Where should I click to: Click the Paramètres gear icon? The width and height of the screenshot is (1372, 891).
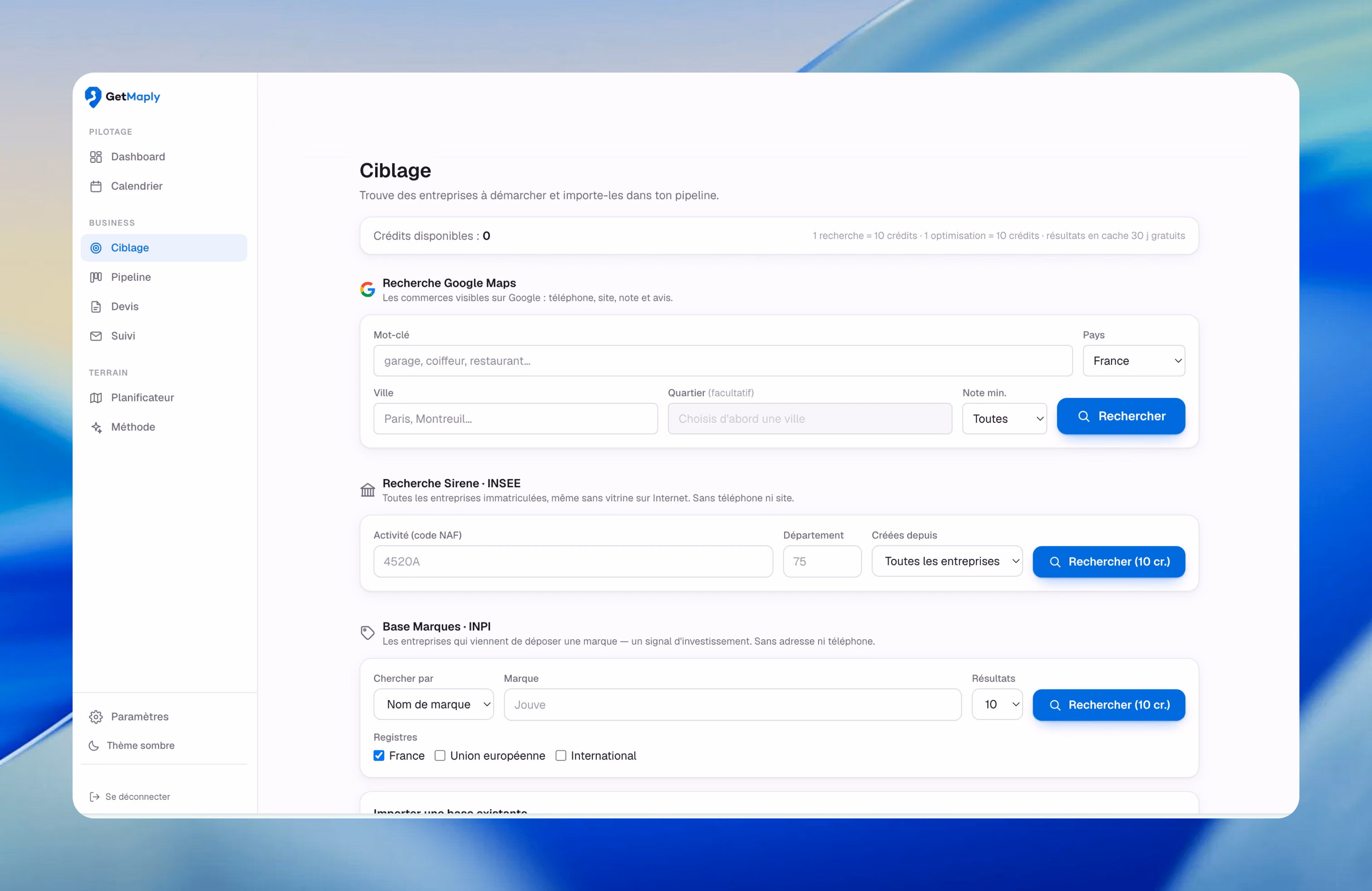(x=96, y=716)
